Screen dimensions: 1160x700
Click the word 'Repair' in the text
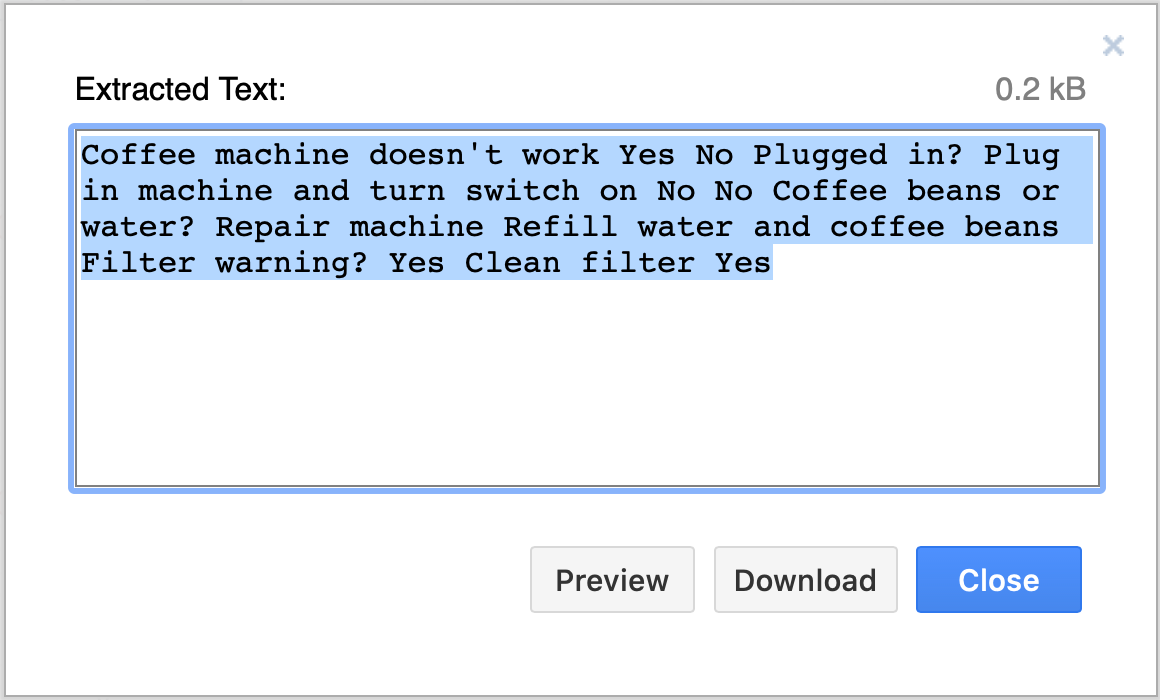pyautogui.click(x=273, y=227)
